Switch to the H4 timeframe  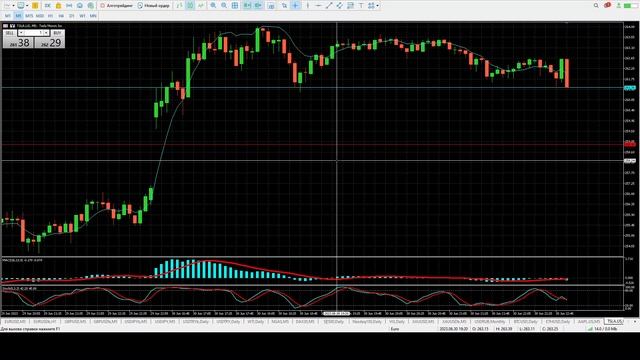click(x=61, y=16)
